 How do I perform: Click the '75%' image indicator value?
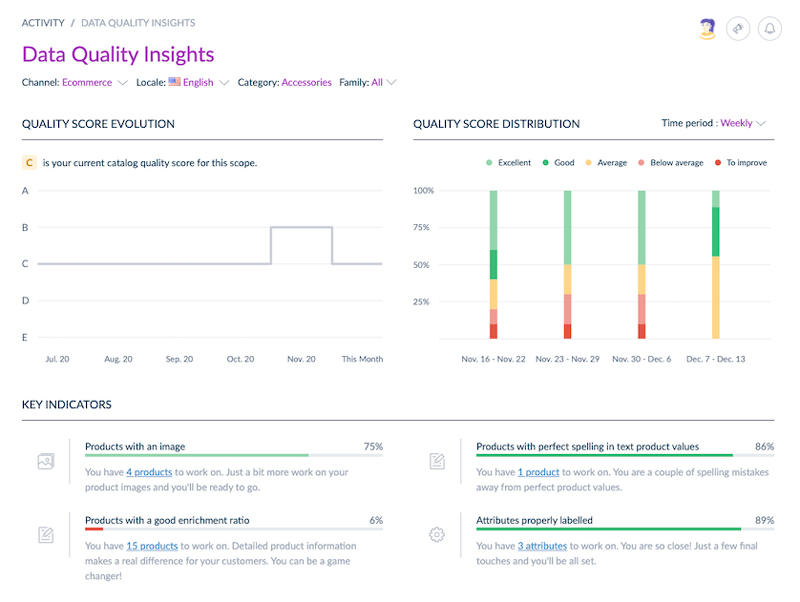pyautogui.click(x=373, y=446)
